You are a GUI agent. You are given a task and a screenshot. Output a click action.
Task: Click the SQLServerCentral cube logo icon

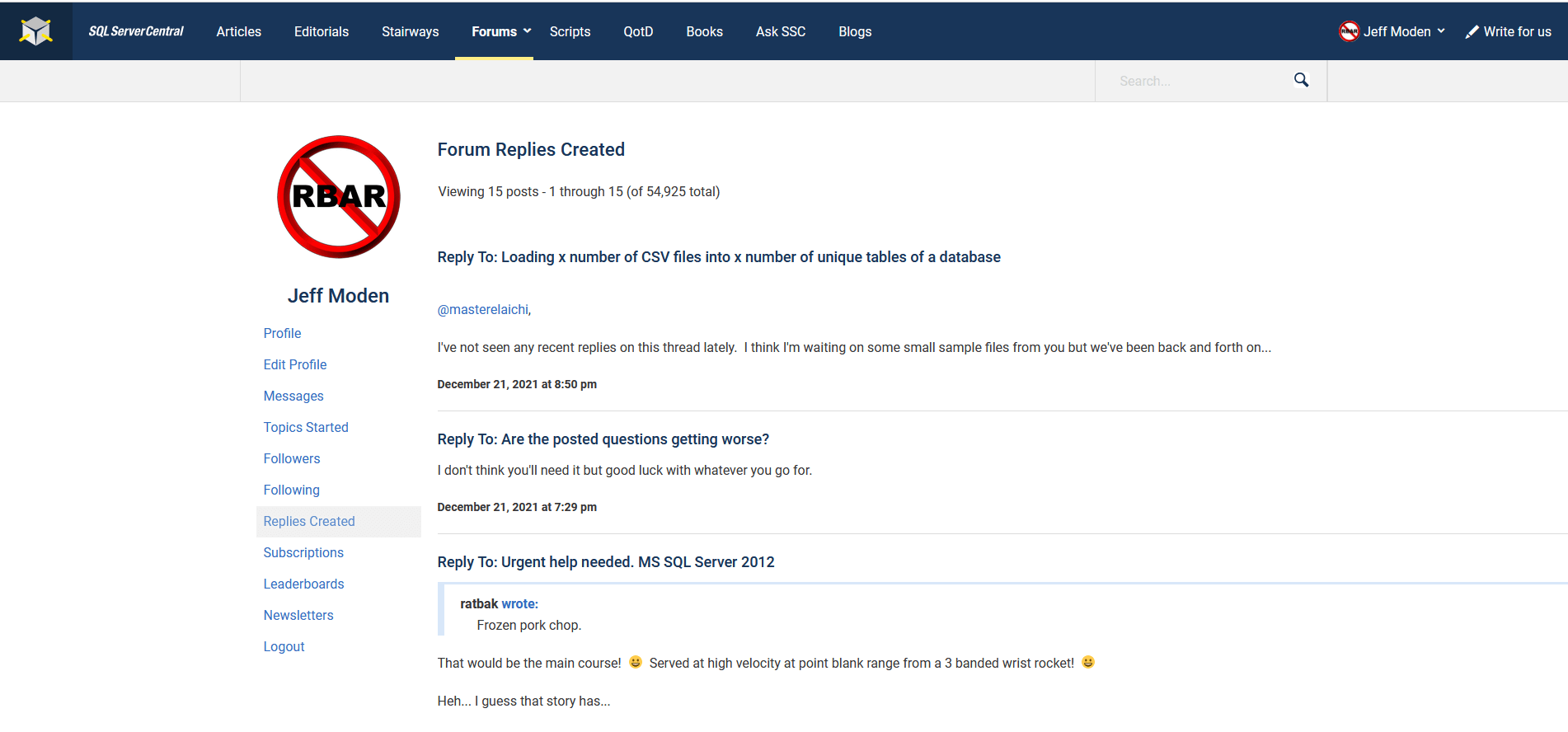pyautogui.click(x=36, y=31)
